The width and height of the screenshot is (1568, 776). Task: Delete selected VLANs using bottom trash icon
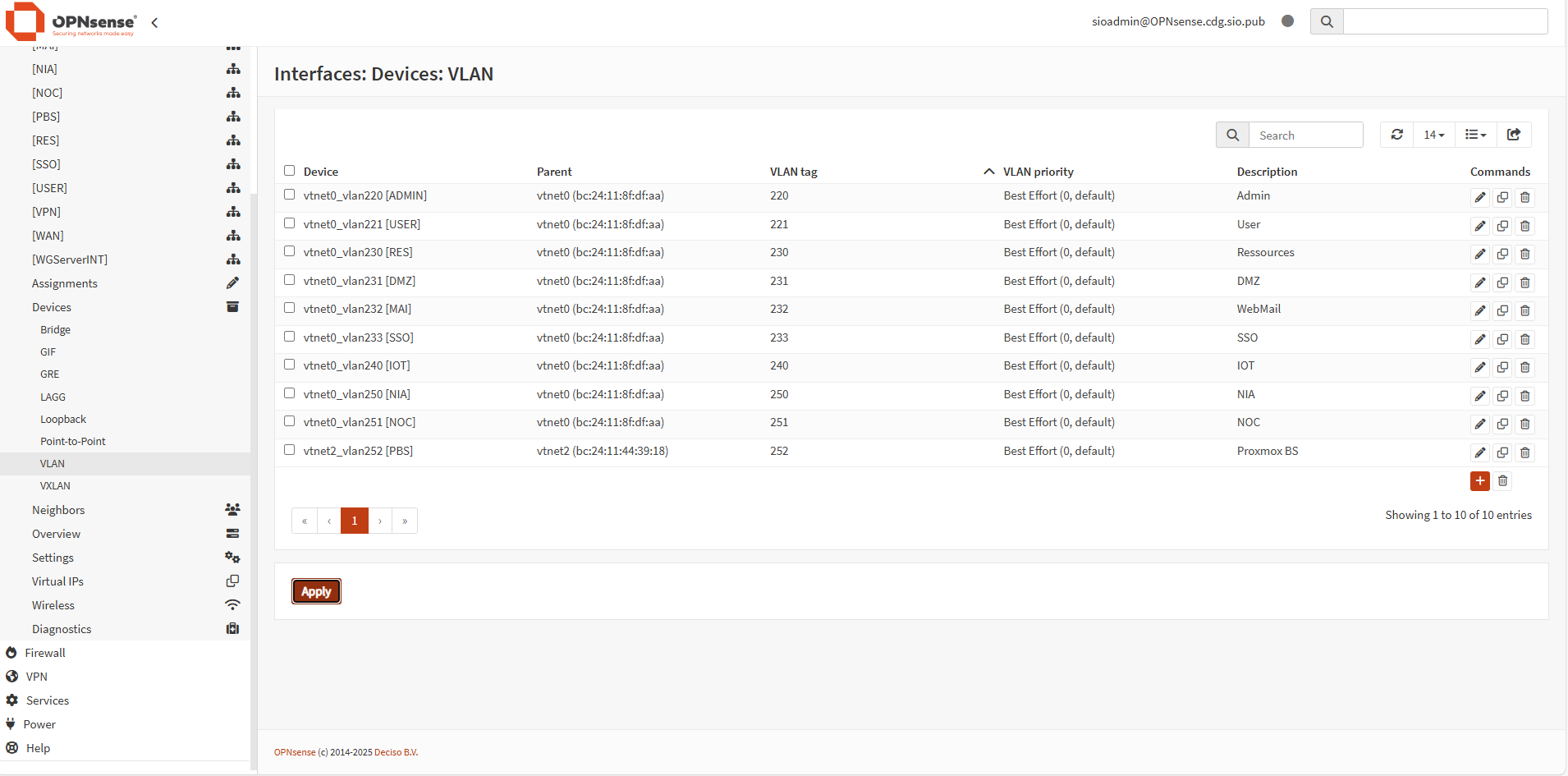(x=1502, y=481)
